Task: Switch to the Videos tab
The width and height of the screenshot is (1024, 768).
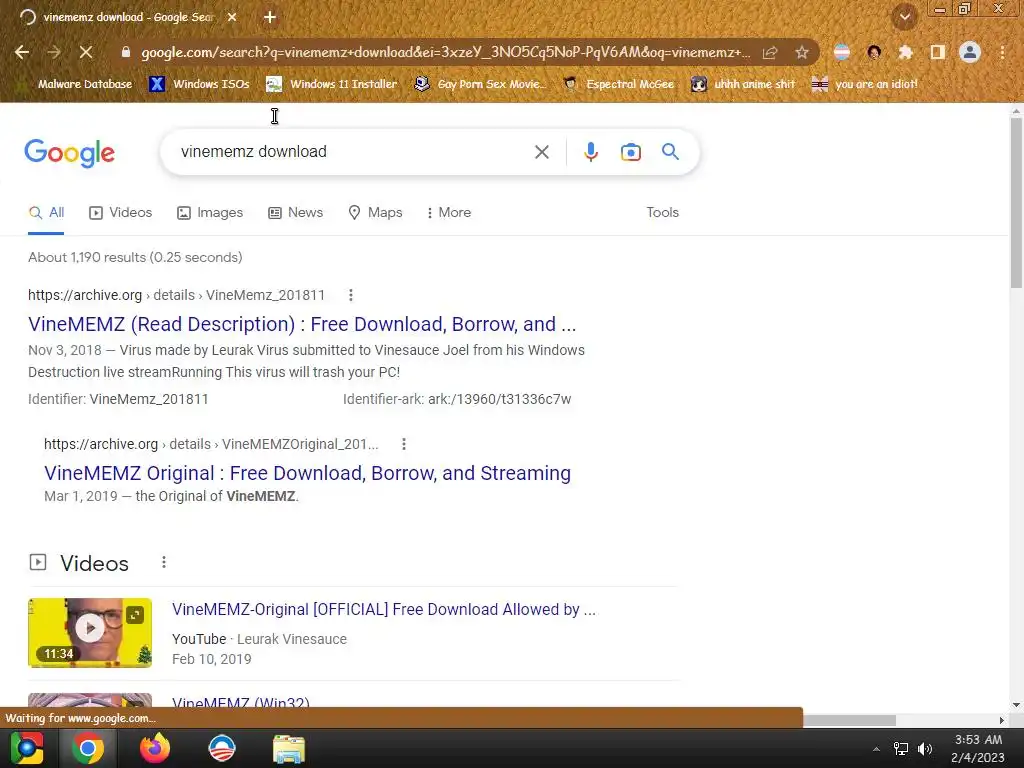Action: coord(120,213)
